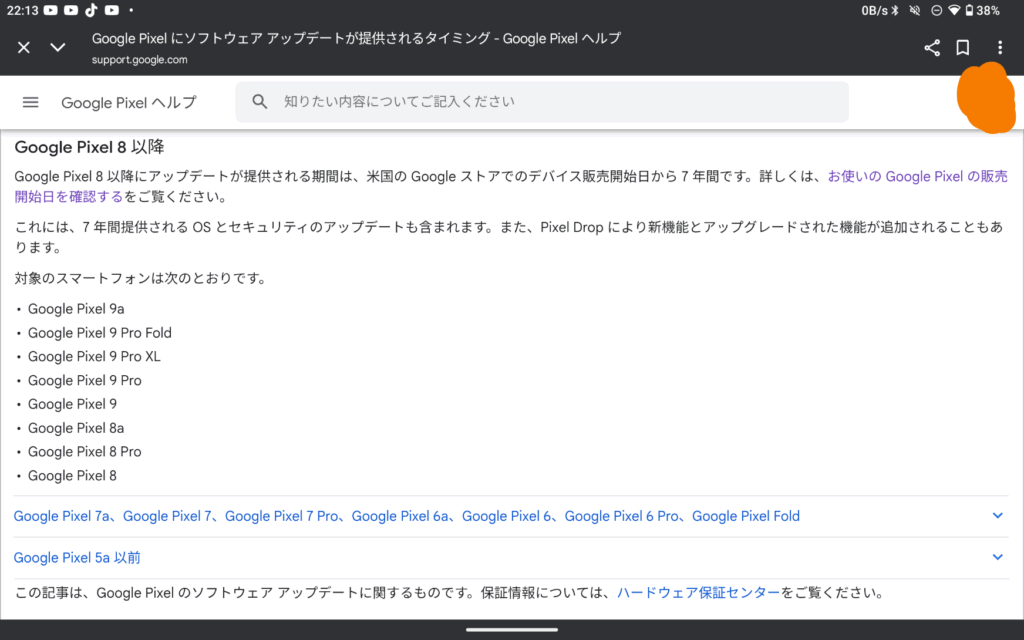Tap the Bluetooth status icon
The height and width of the screenshot is (640, 1024).
895,10
